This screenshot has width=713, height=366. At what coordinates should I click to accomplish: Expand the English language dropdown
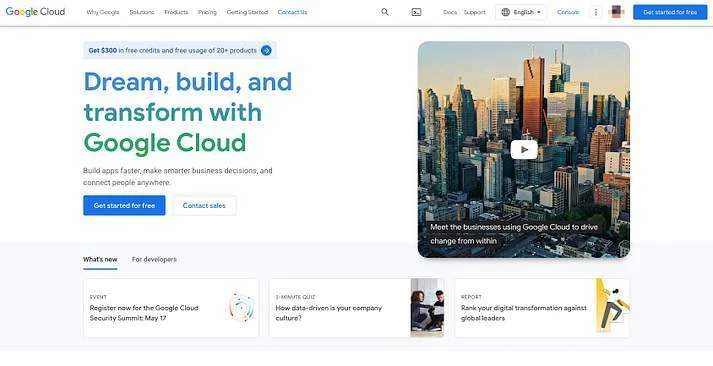[x=521, y=12]
